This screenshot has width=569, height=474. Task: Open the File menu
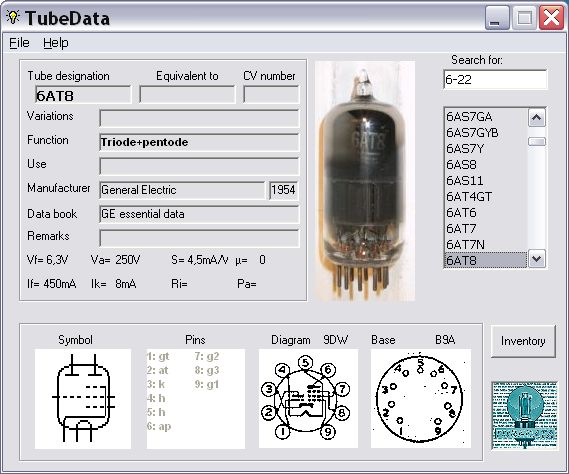coord(19,43)
